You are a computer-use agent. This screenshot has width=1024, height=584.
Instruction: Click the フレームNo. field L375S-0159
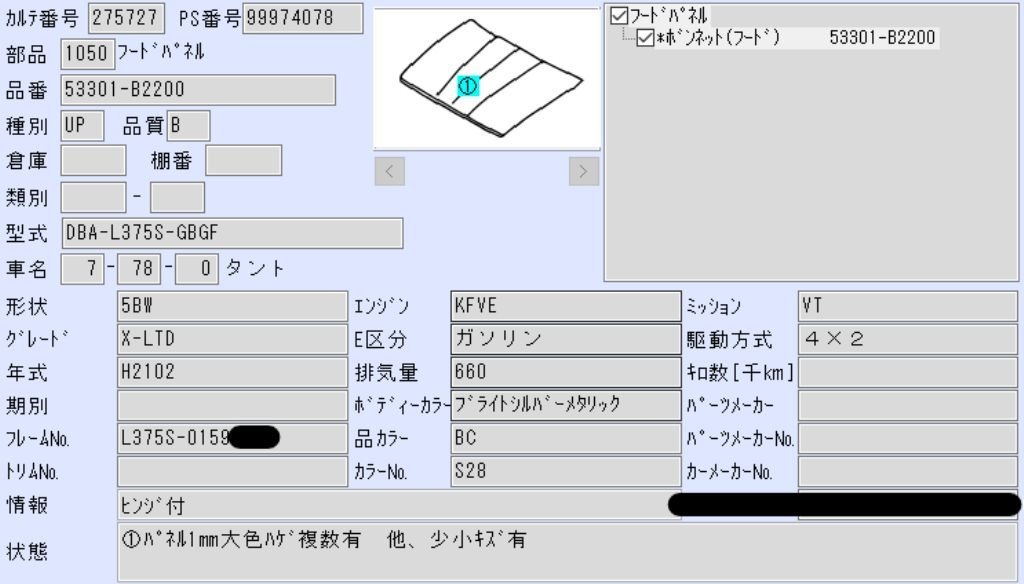point(232,438)
